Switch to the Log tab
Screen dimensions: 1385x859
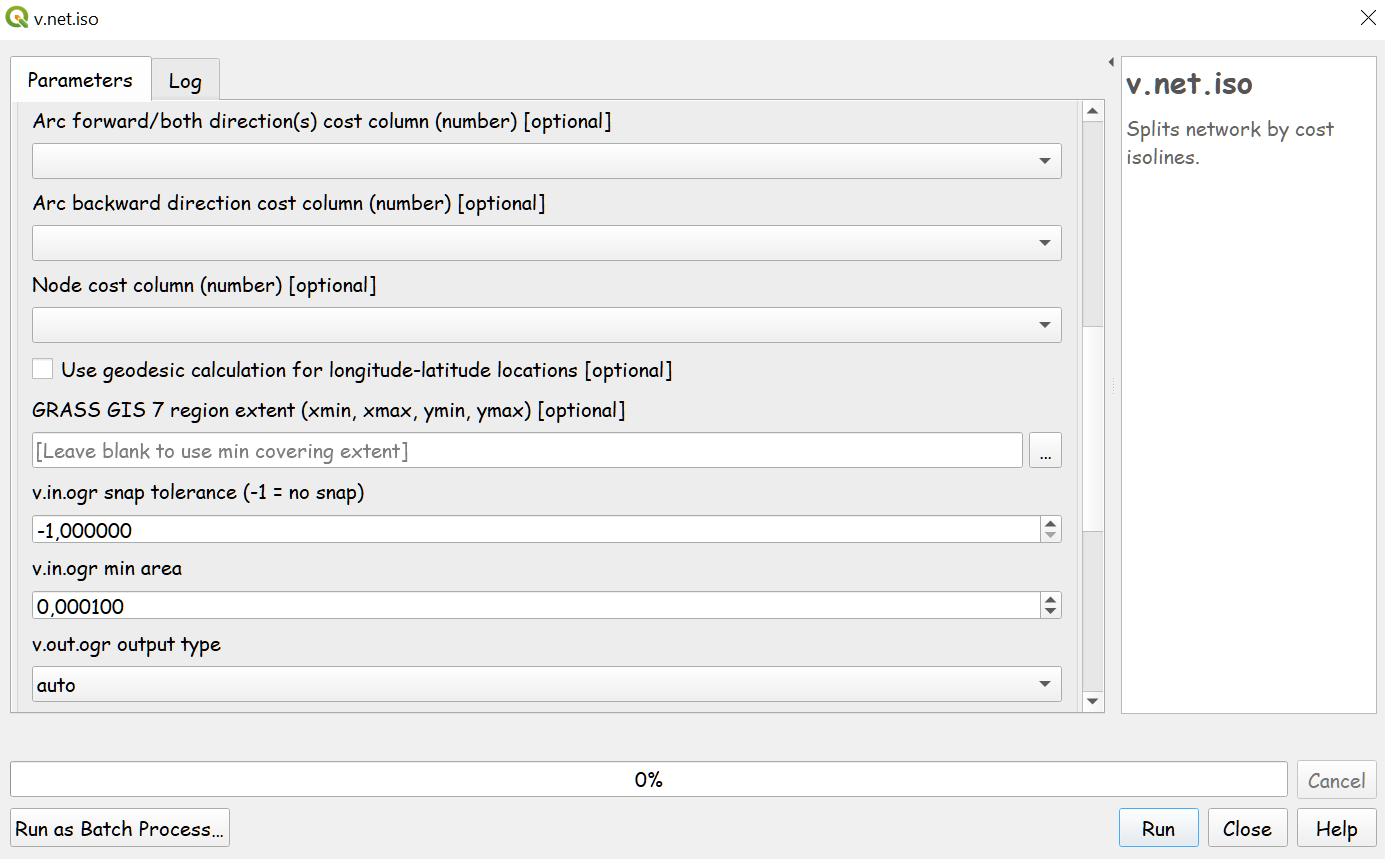[185, 81]
